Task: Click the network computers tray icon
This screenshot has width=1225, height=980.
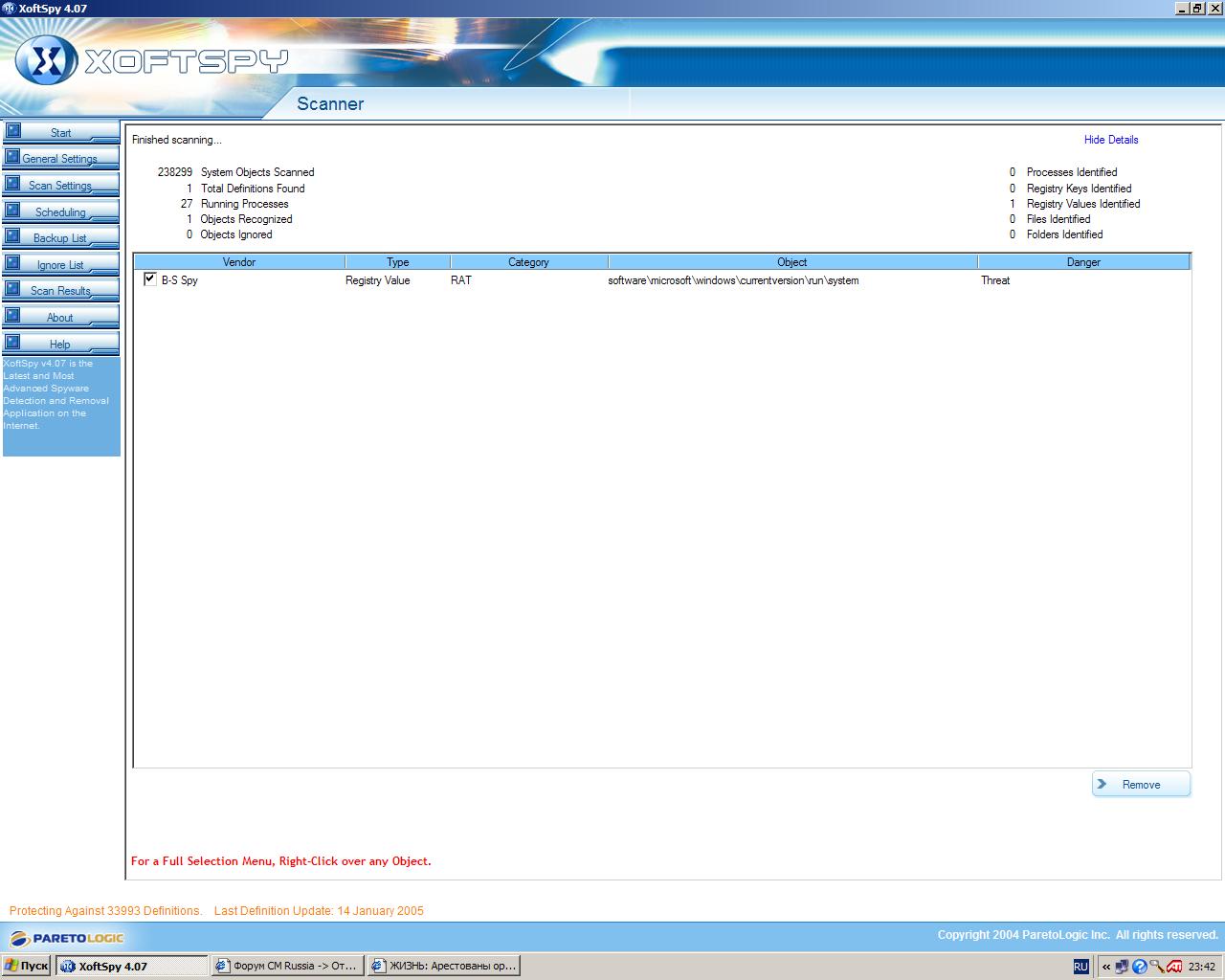Action: coord(1122,967)
